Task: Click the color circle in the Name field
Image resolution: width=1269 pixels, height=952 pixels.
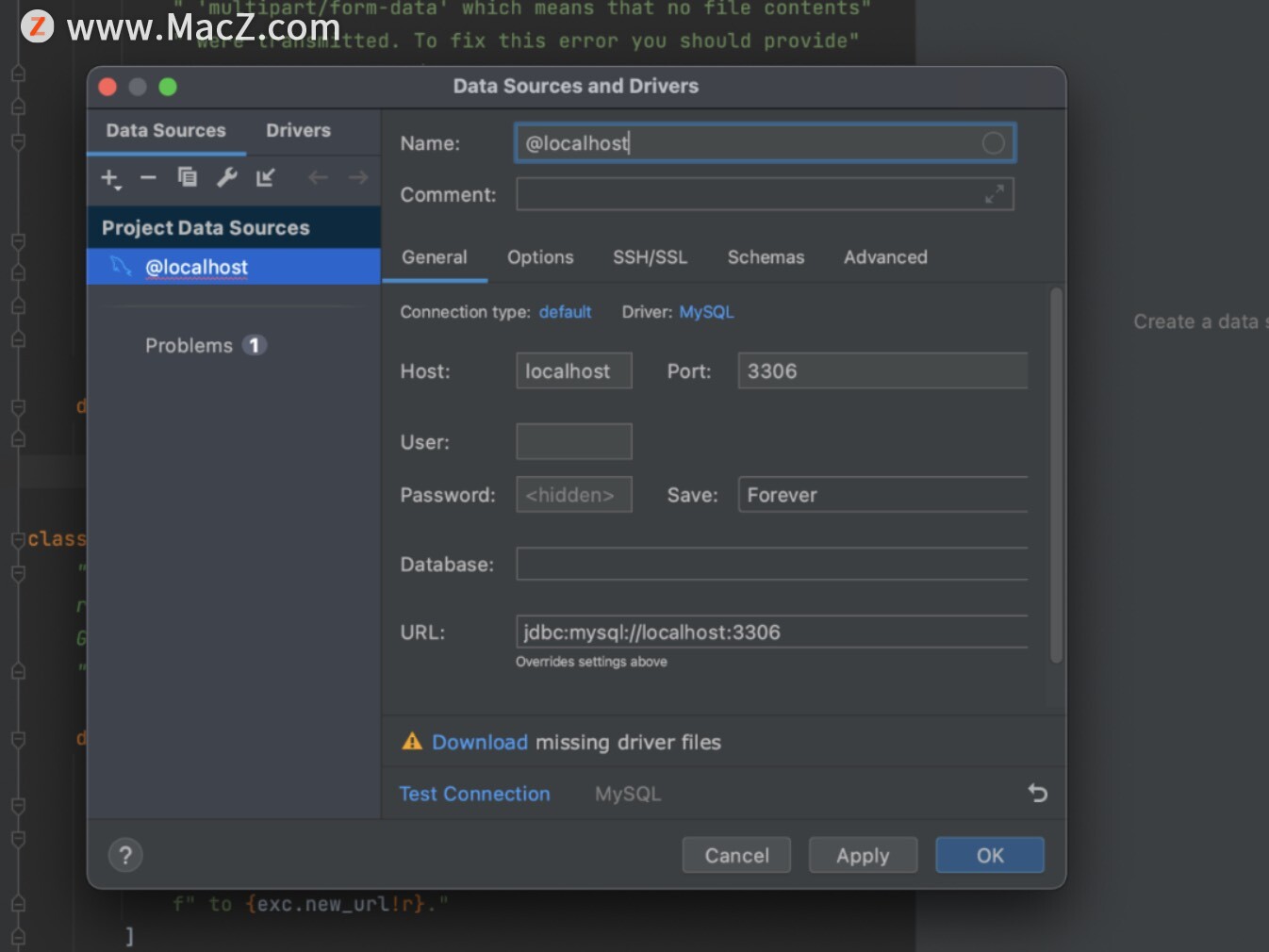Action: click(993, 143)
